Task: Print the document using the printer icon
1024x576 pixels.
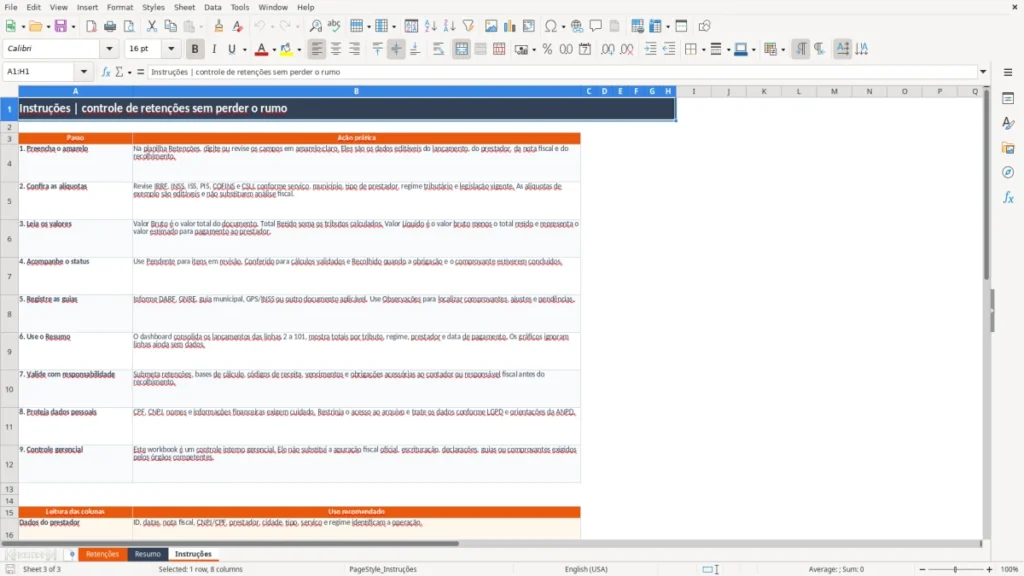Action: pyautogui.click(x=110, y=26)
